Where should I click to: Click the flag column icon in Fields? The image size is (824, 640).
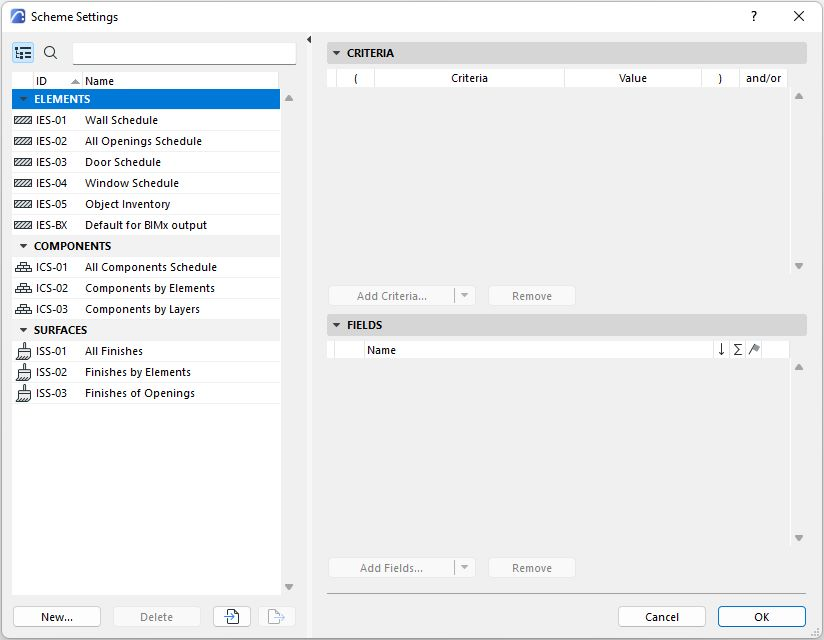tap(754, 349)
